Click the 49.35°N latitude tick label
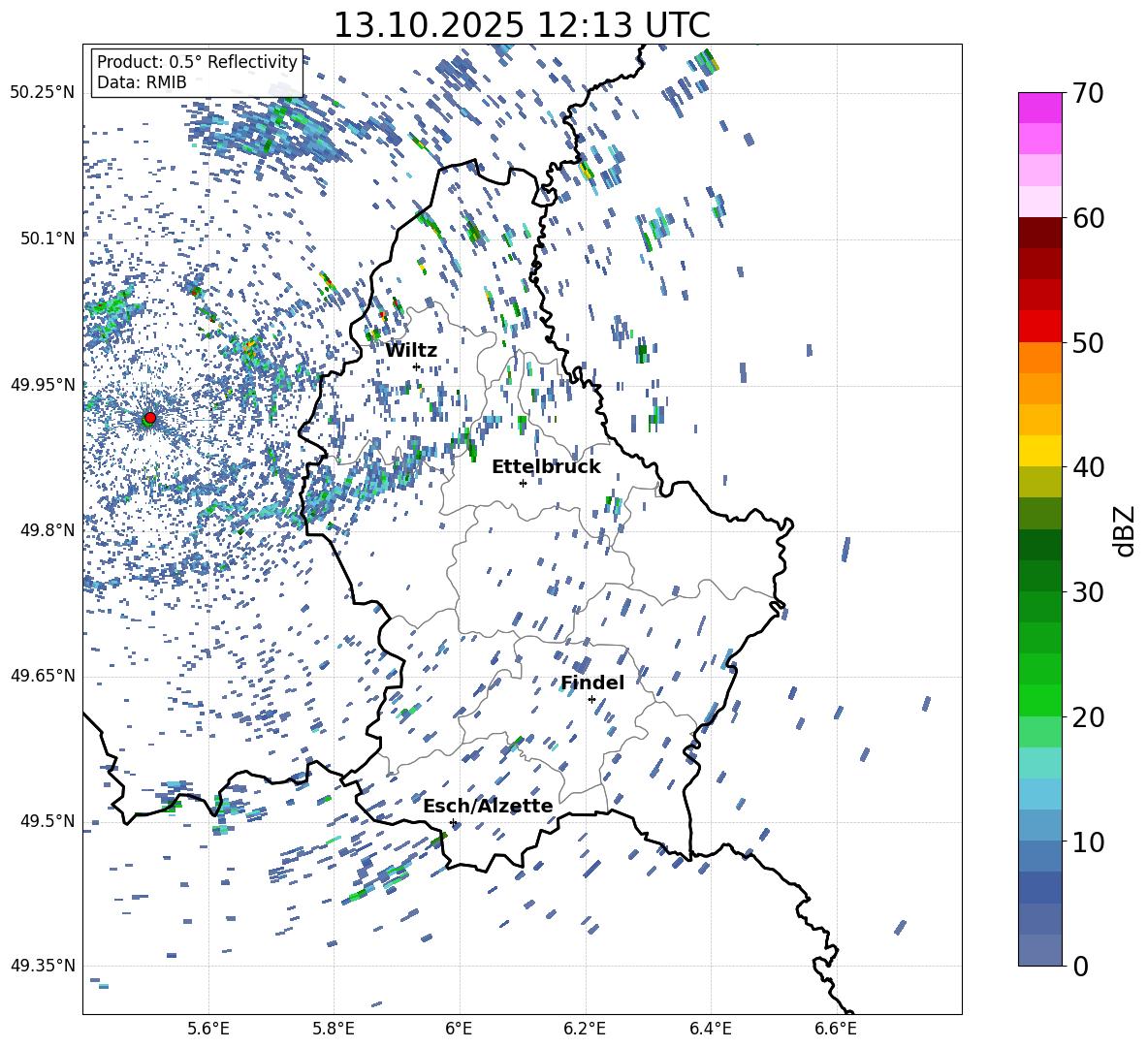The image size is (1148, 1048). tap(42, 966)
